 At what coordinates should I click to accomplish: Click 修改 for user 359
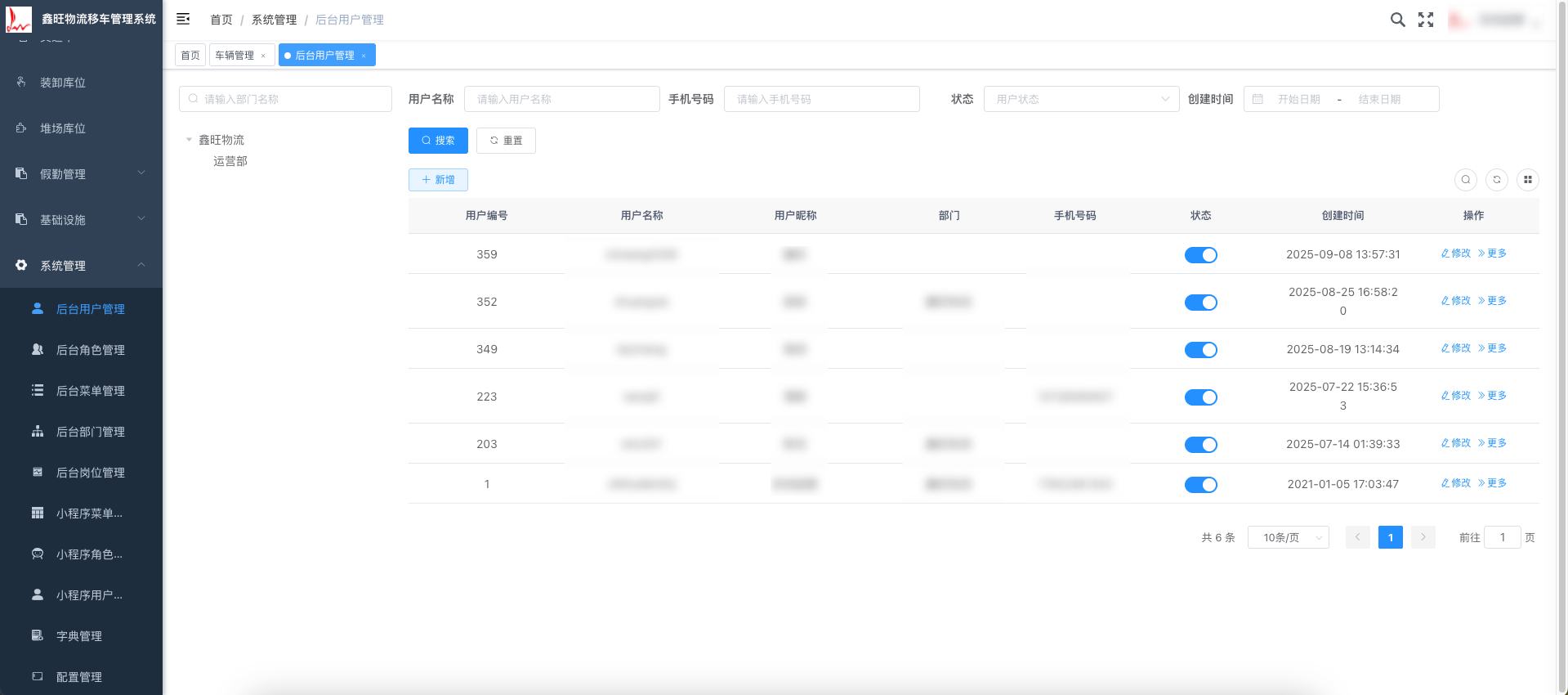coord(1456,253)
